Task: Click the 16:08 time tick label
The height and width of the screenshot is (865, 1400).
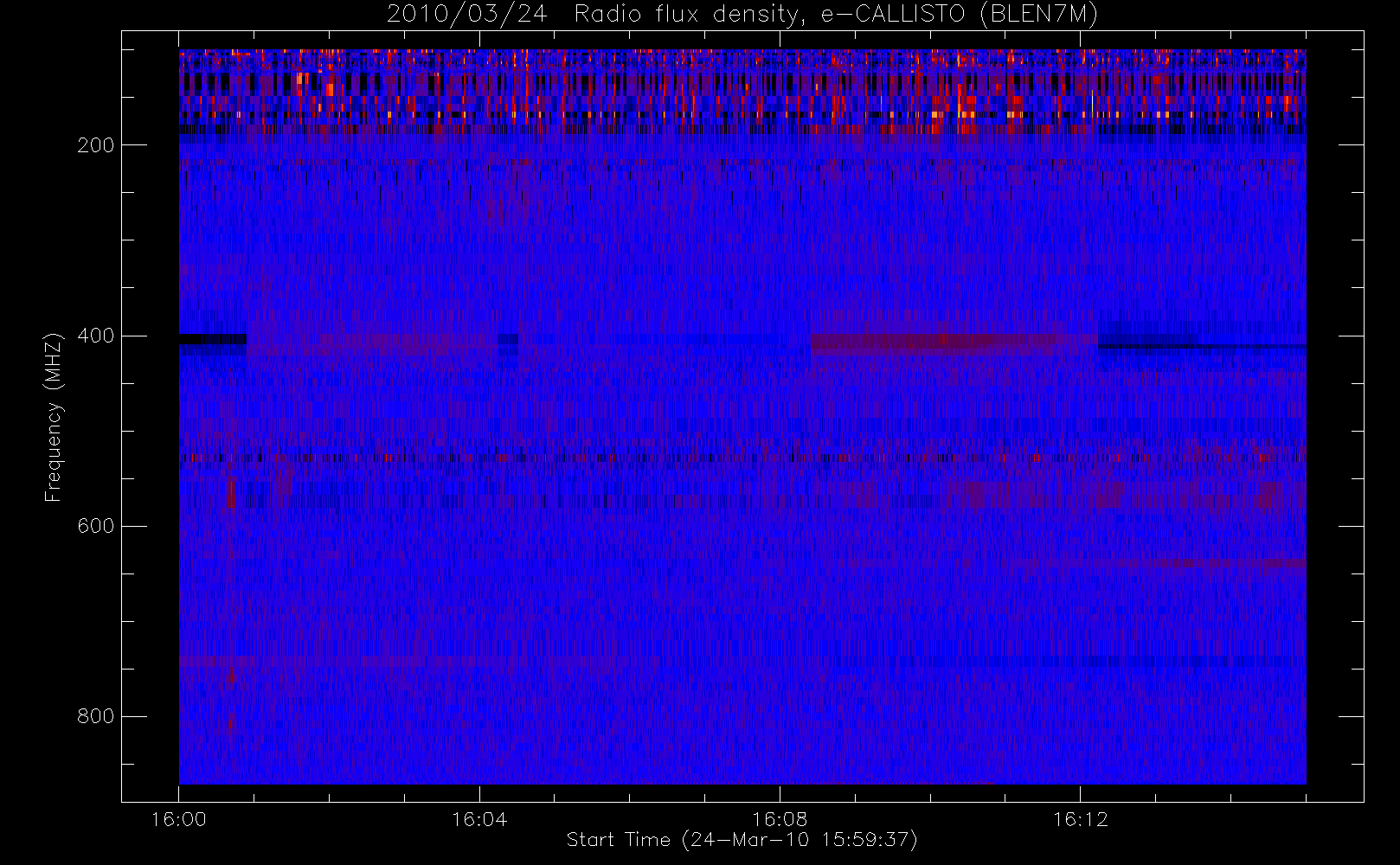Action: (780, 819)
